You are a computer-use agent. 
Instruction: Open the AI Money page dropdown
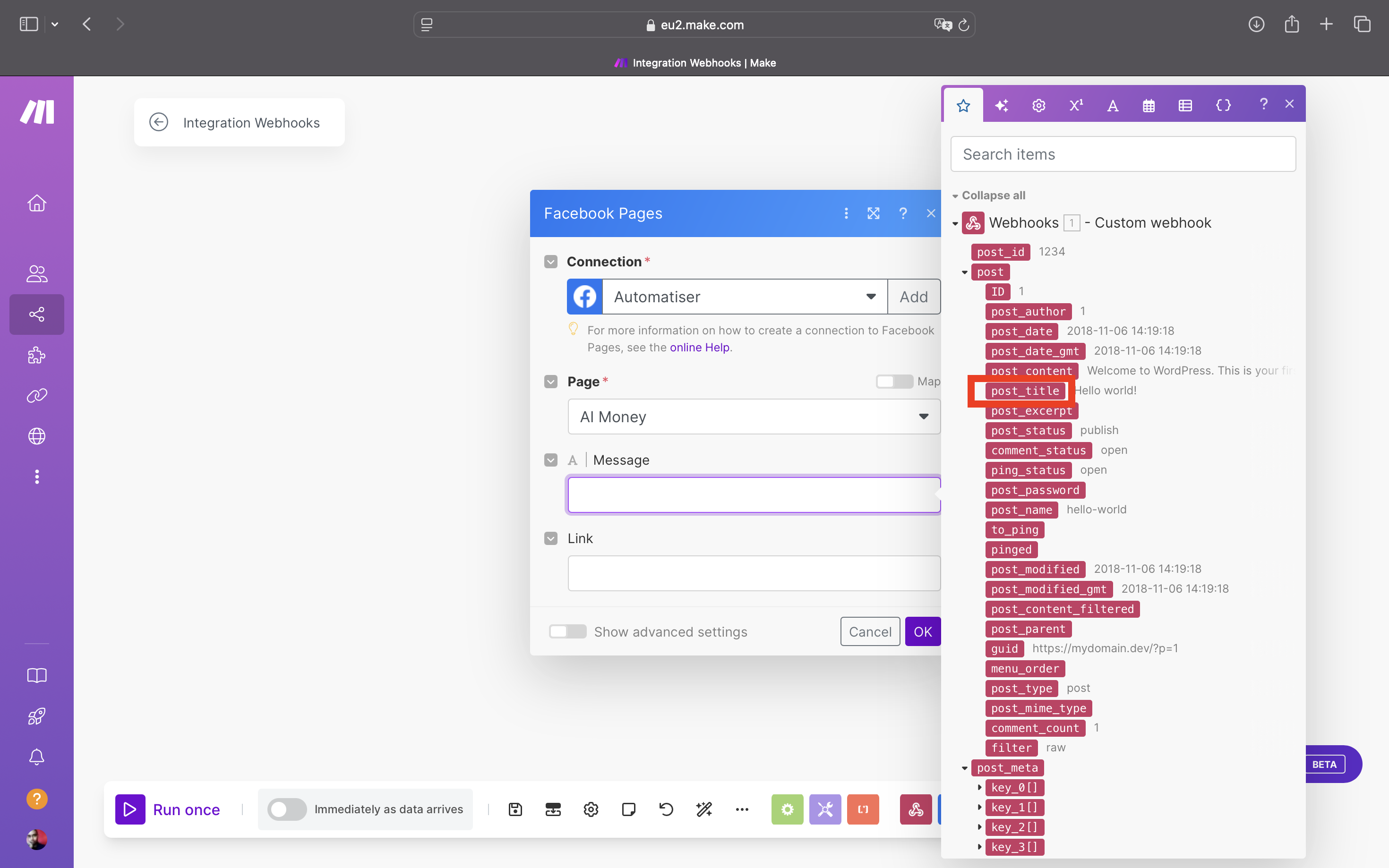click(x=754, y=417)
